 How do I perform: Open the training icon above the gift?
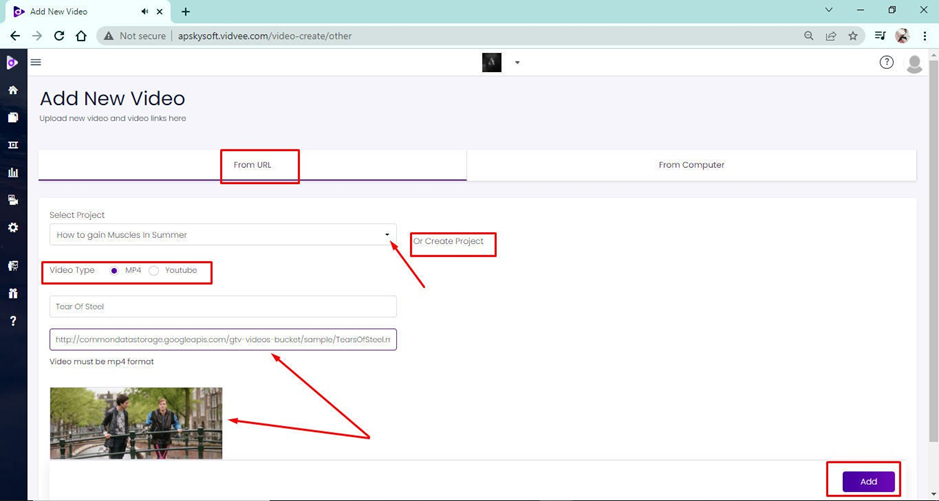[13, 266]
